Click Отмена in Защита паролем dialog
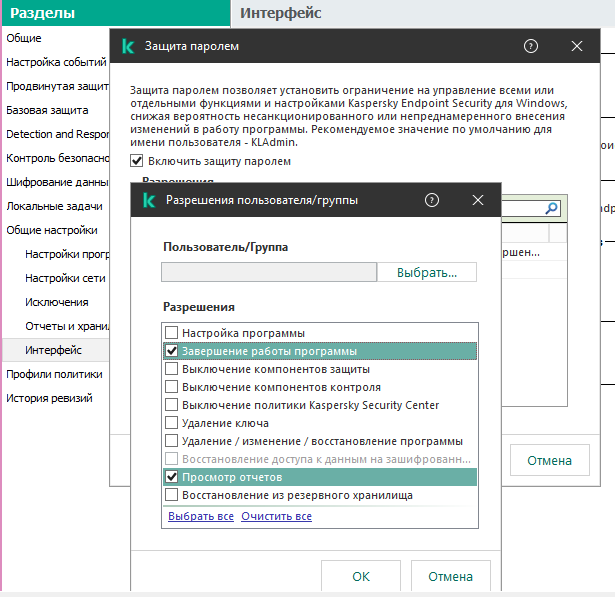The height and width of the screenshot is (597, 615). [x=549, y=460]
